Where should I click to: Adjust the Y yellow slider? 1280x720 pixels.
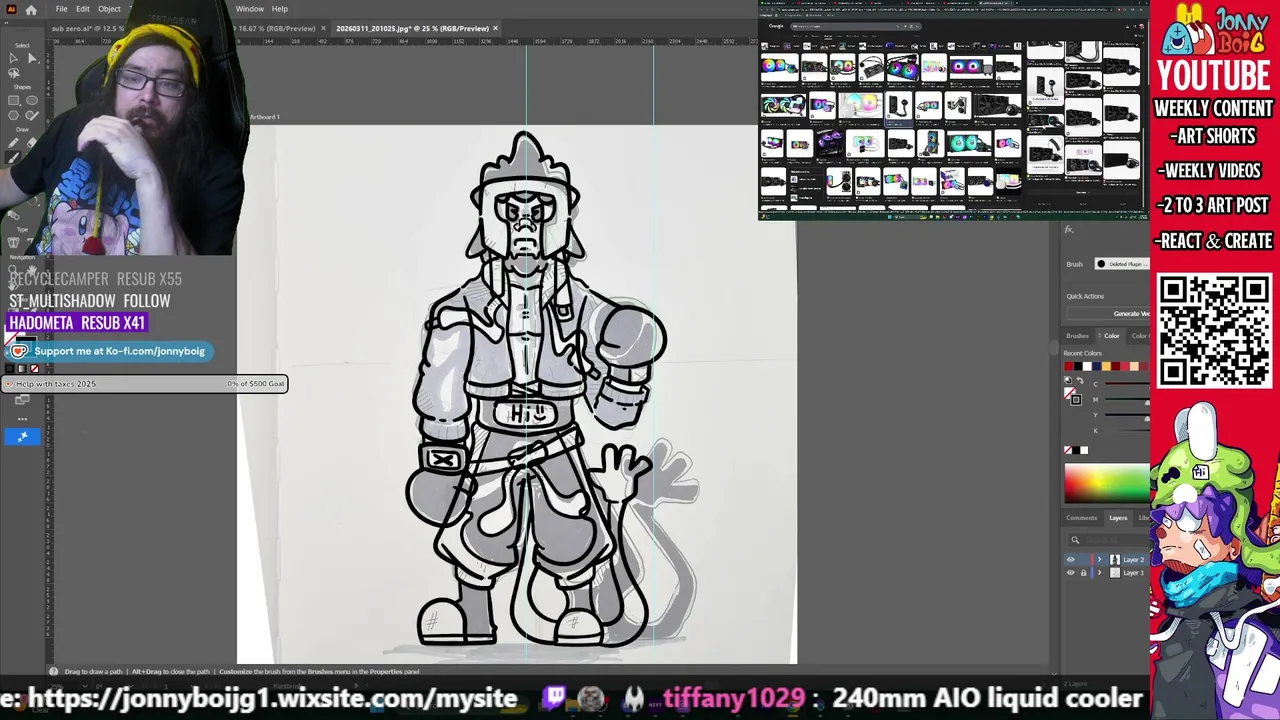[x=1125, y=415]
